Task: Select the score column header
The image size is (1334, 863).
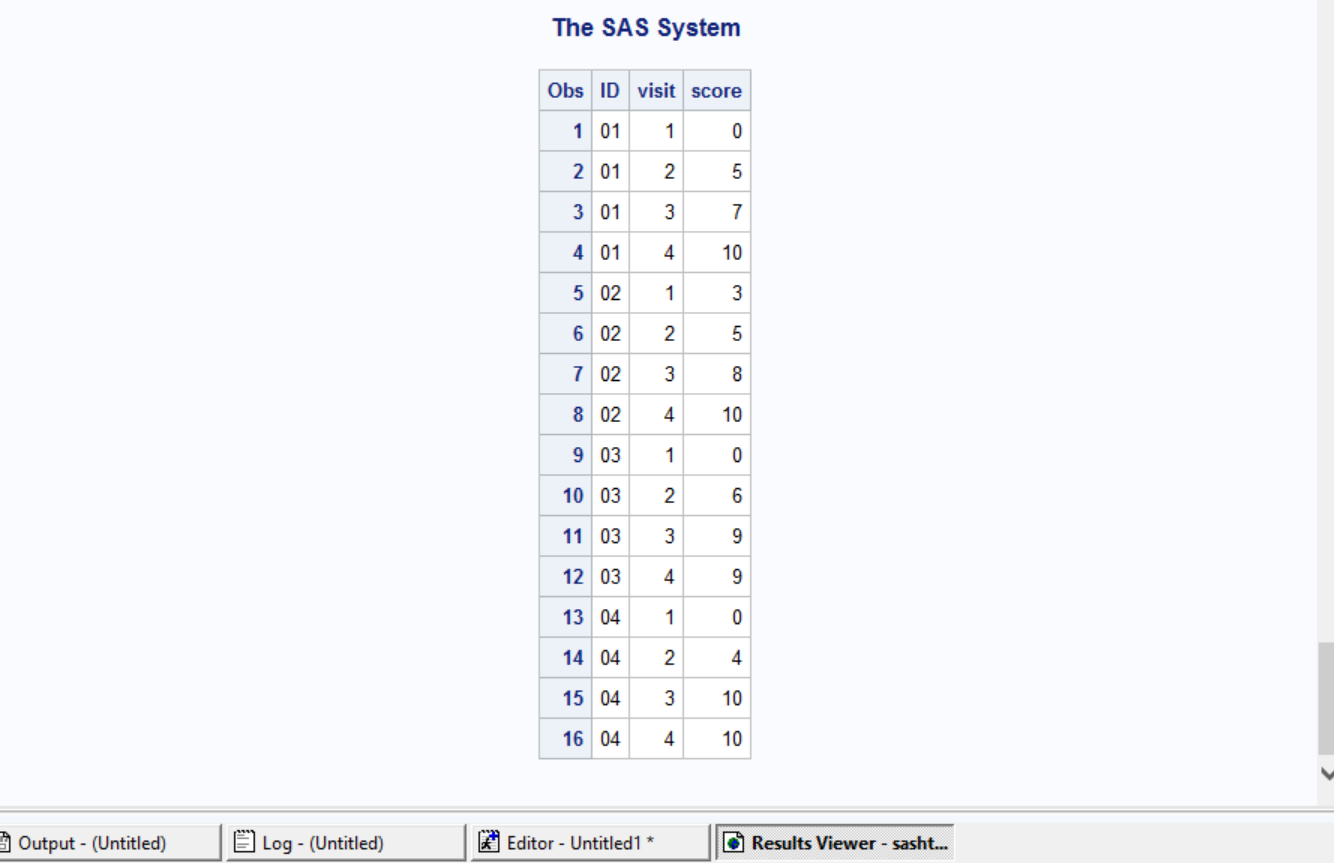Action: tap(716, 90)
